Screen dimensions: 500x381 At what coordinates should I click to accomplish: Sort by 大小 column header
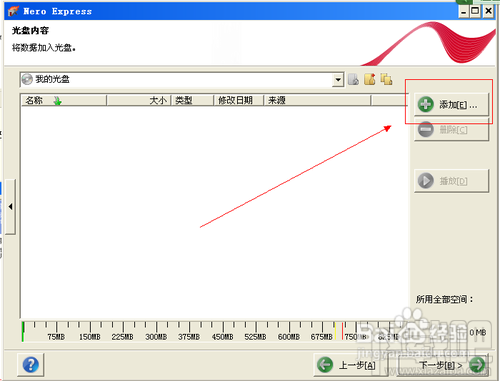139,100
